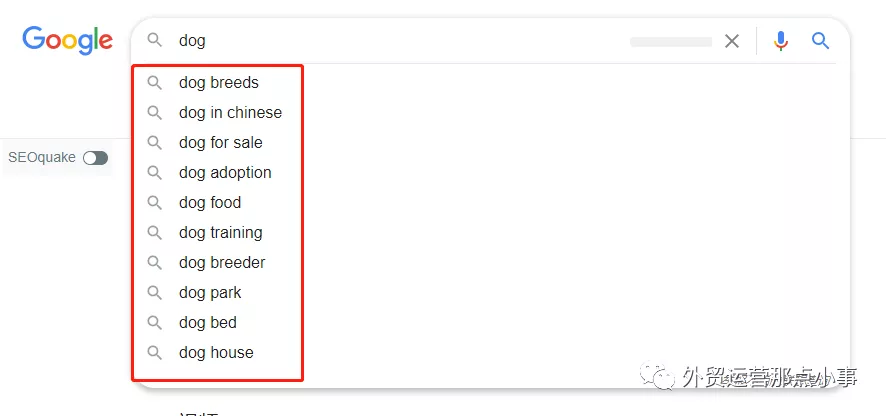Select 'dog breeder' suggestion

click(x=222, y=263)
